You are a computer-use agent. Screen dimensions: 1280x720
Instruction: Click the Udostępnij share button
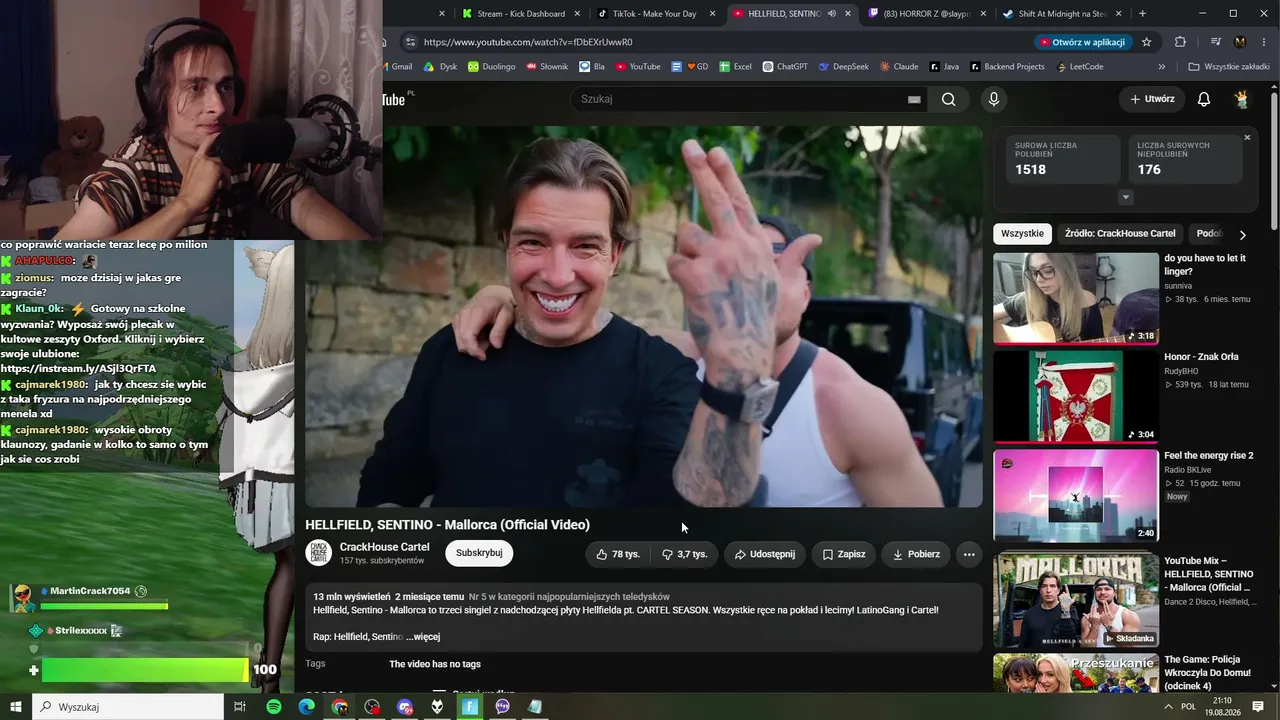764,554
